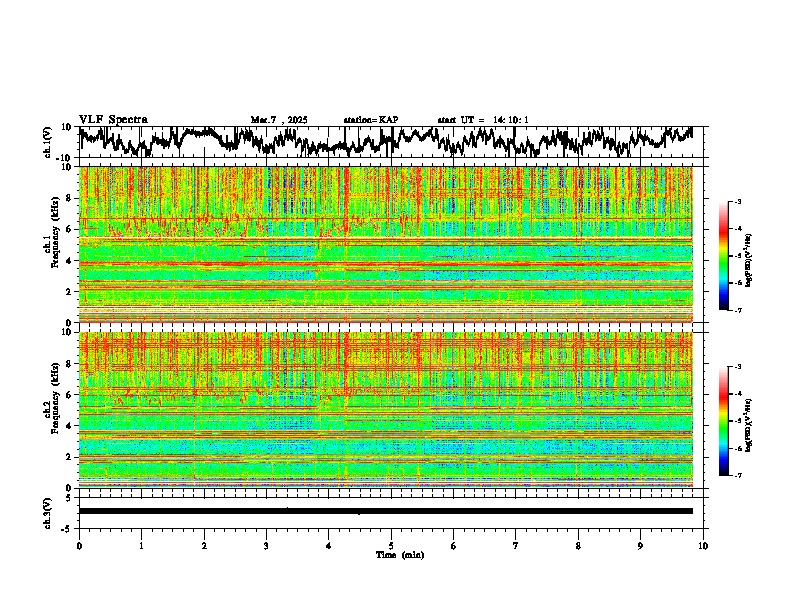The width and height of the screenshot is (792, 612).
Task: Click ch.1 color bar "log(PSD)(V²/Hz)" label
Action: 748,261
